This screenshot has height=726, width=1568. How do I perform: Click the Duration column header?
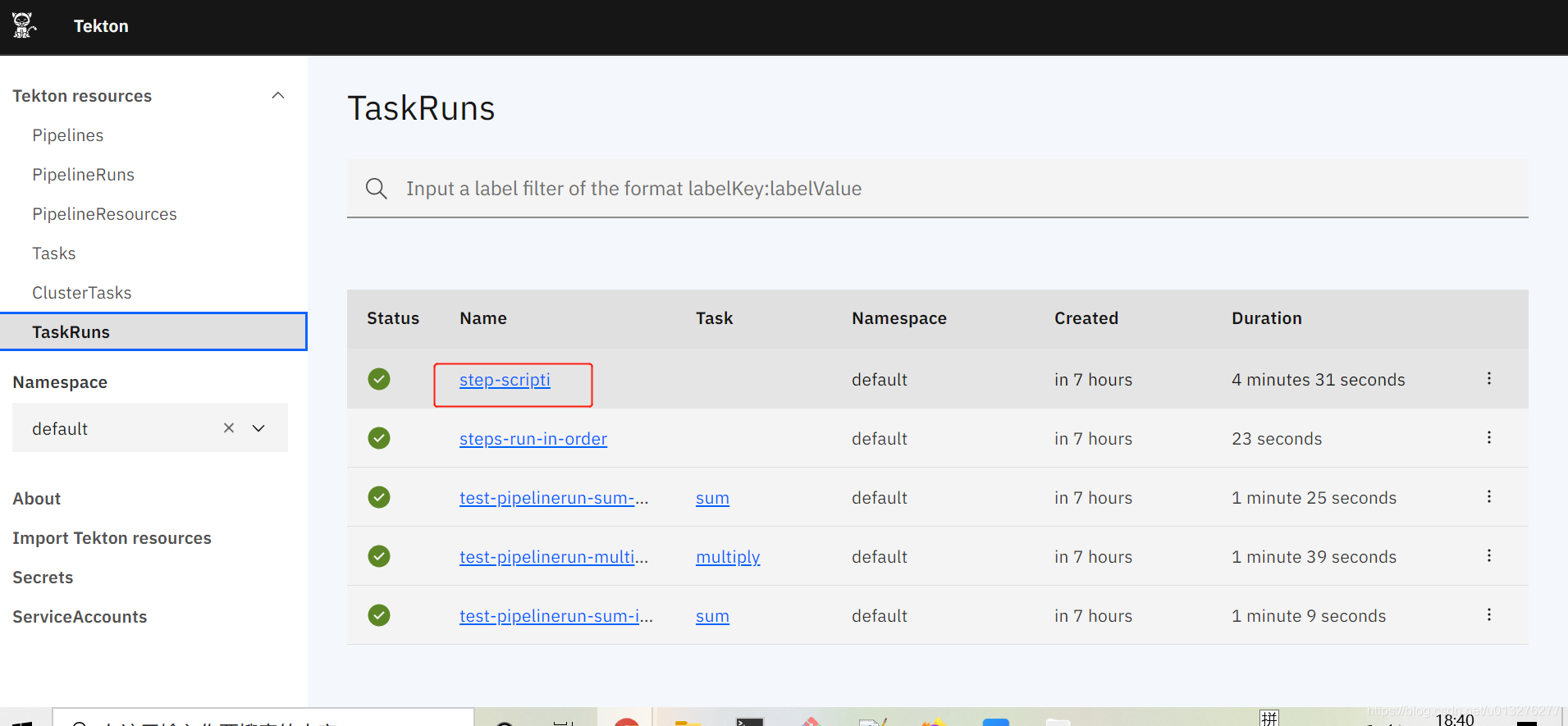click(x=1267, y=318)
